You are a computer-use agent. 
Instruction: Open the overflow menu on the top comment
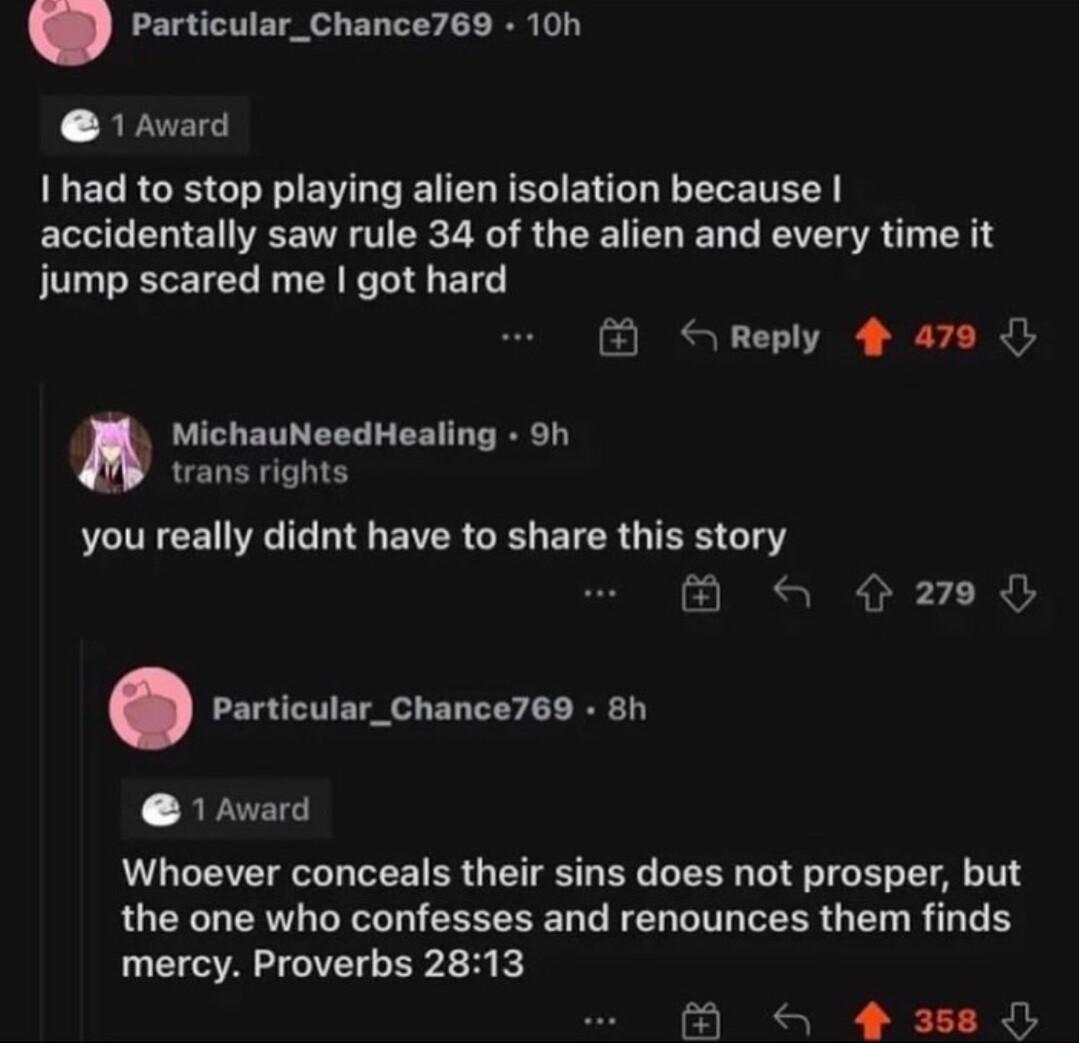click(x=519, y=339)
